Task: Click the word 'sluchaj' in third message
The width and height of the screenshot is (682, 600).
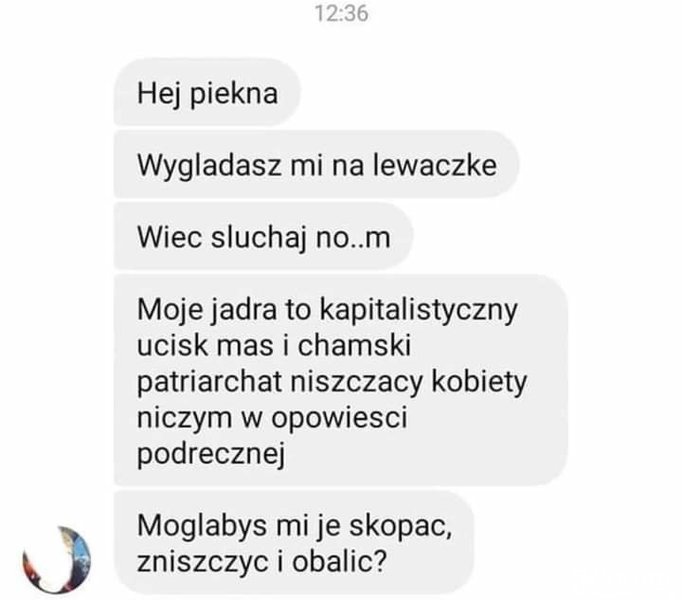Action: point(259,238)
